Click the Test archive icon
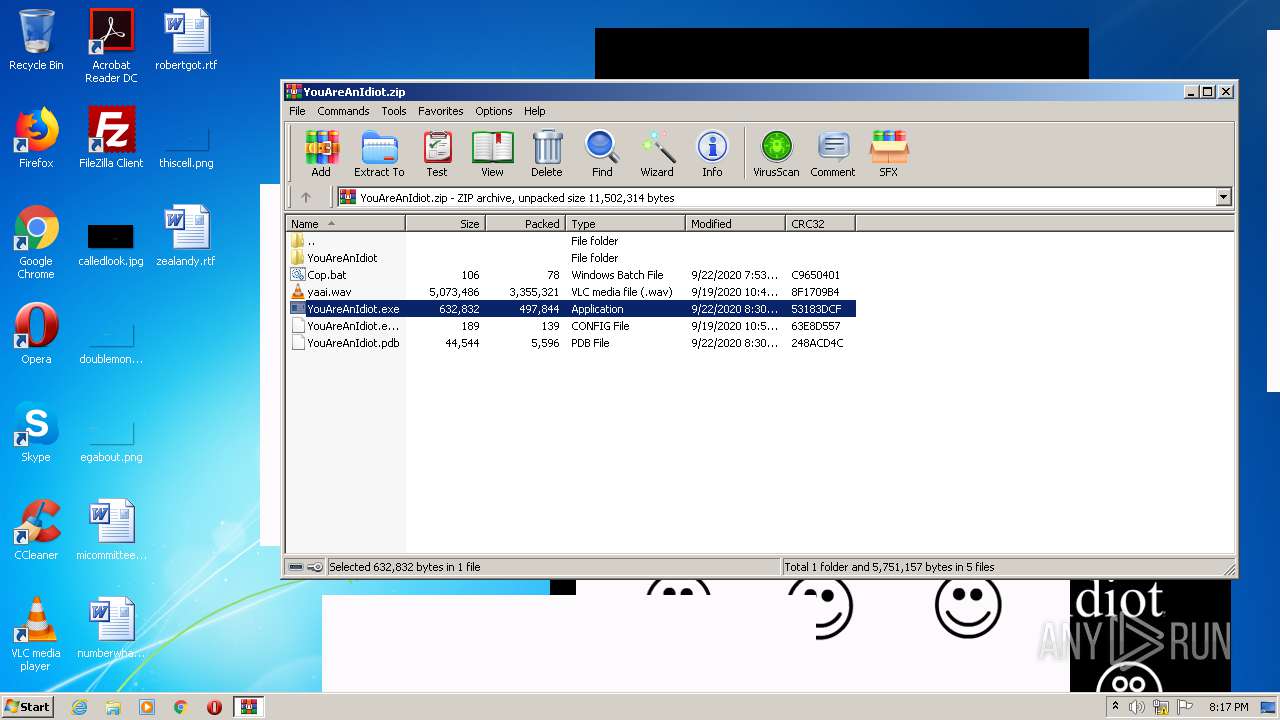 pos(437,154)
